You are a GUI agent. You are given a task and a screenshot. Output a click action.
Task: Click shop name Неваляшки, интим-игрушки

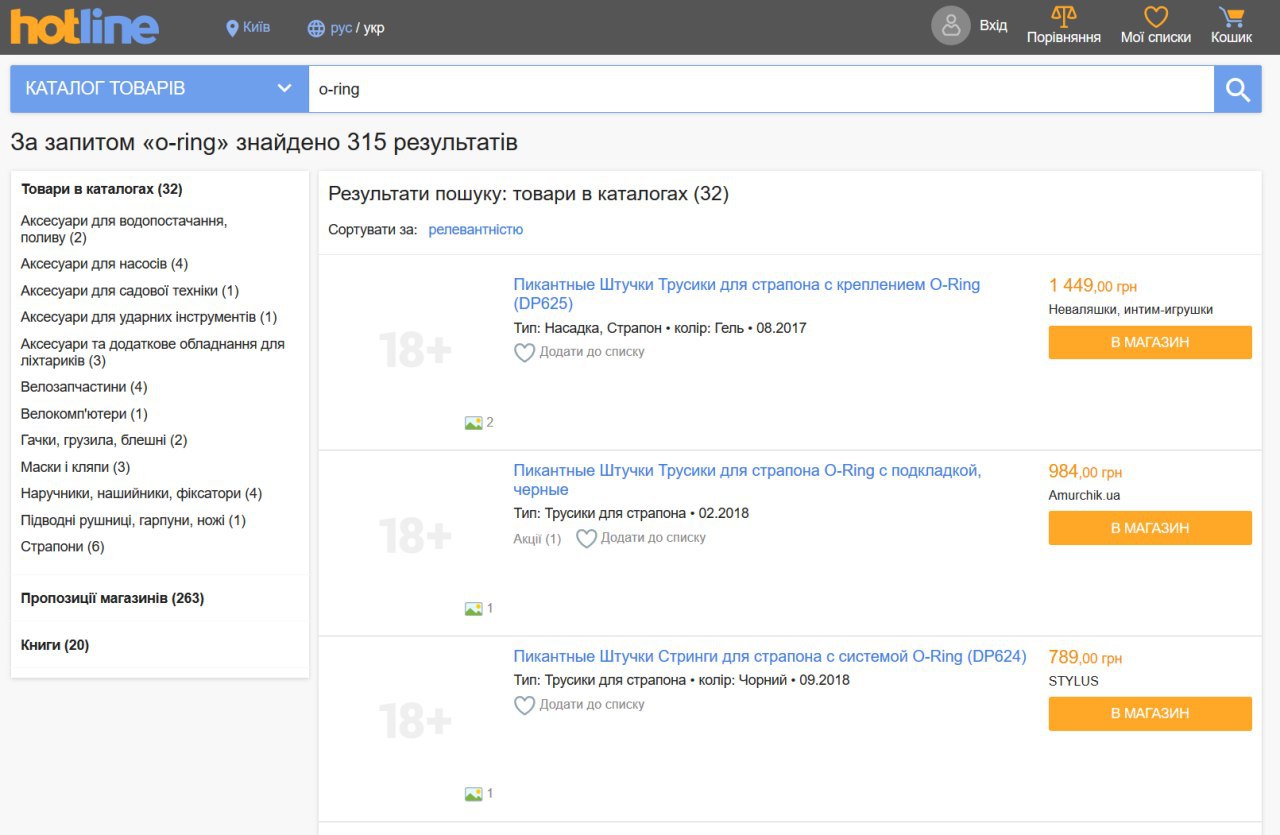click(1131, 310)
